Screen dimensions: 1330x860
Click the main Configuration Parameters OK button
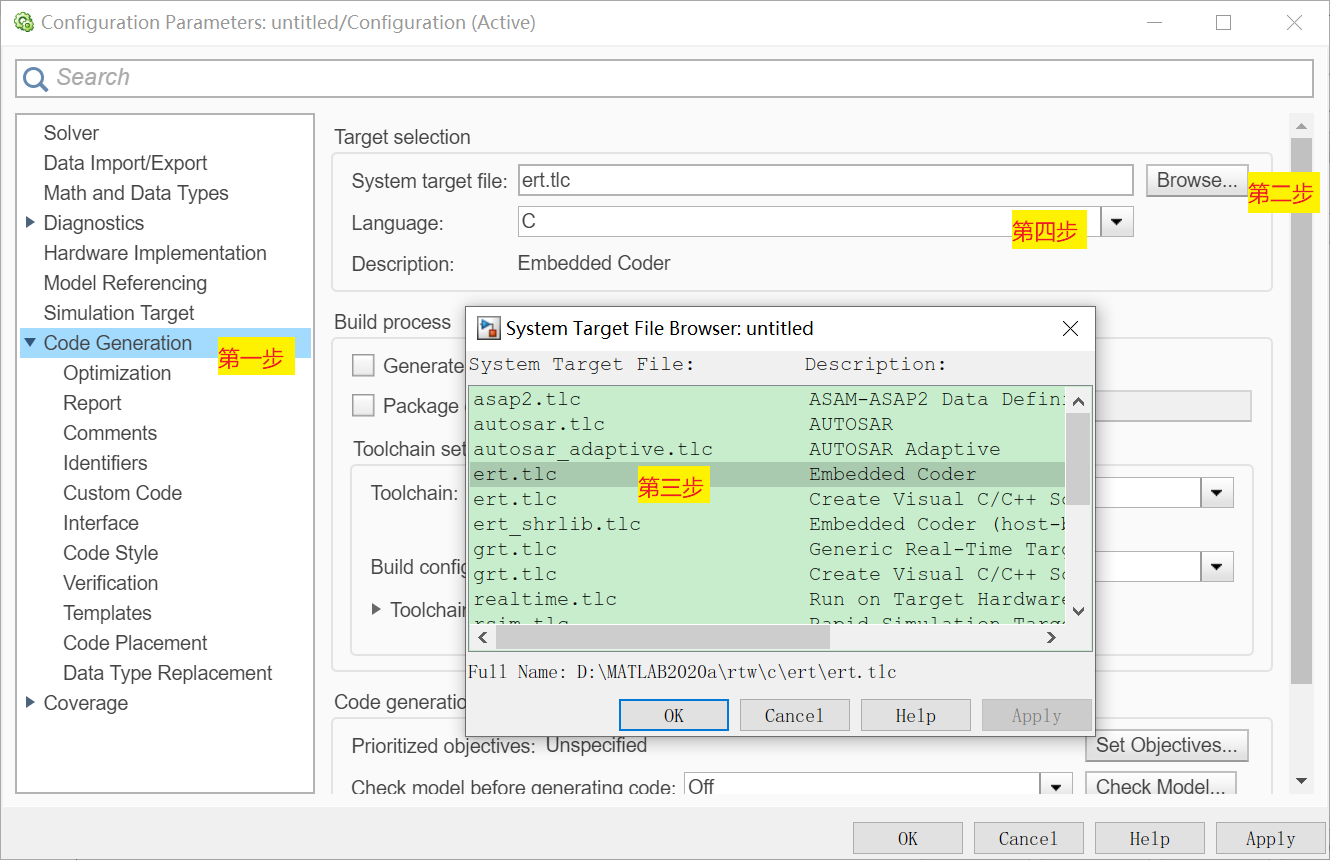[907, 838]
